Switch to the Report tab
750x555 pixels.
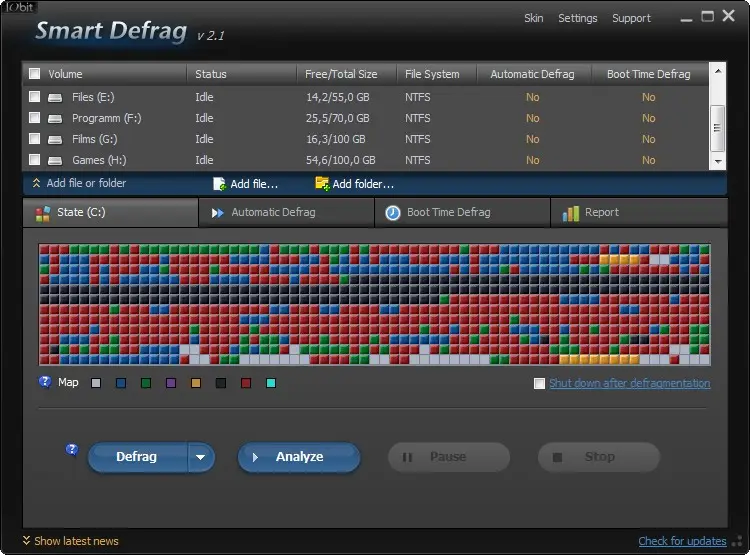click(x=639, y=213)
